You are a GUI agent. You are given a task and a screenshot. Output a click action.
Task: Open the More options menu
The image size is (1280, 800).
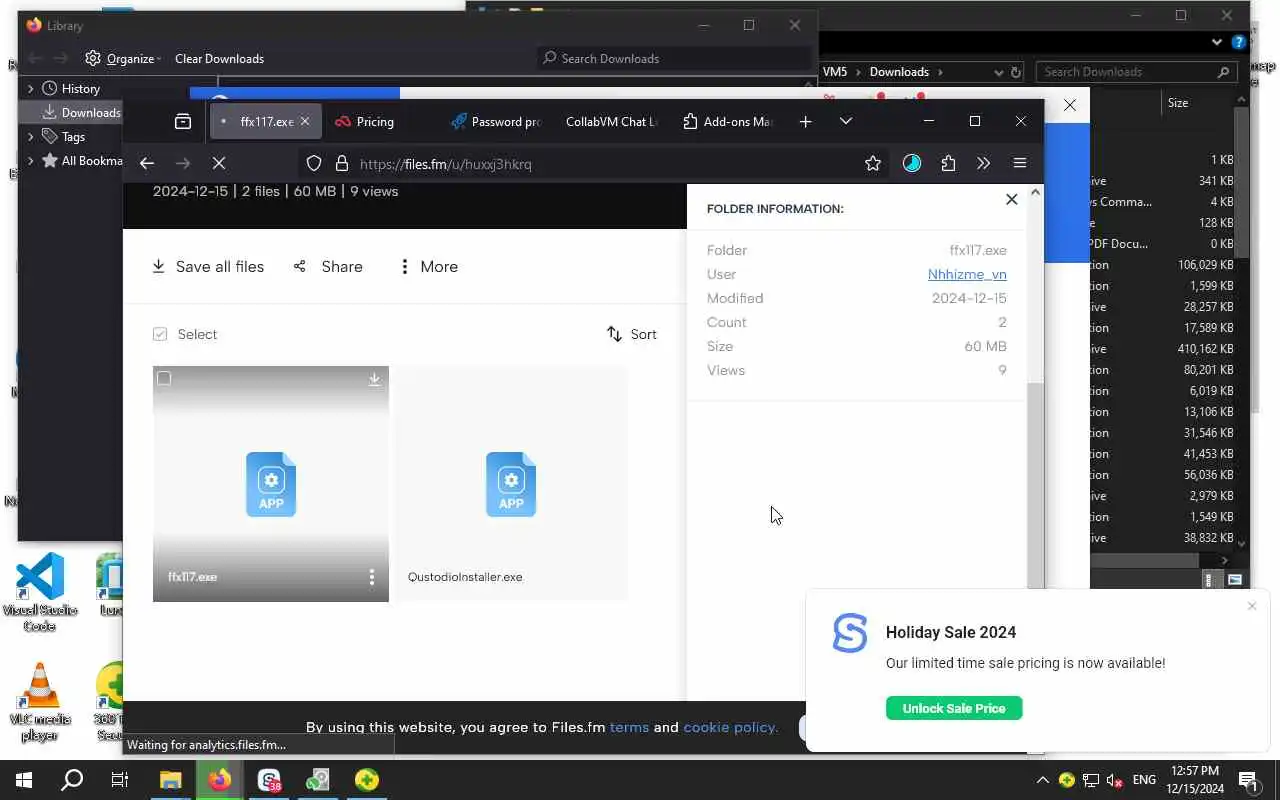[428, 266]
